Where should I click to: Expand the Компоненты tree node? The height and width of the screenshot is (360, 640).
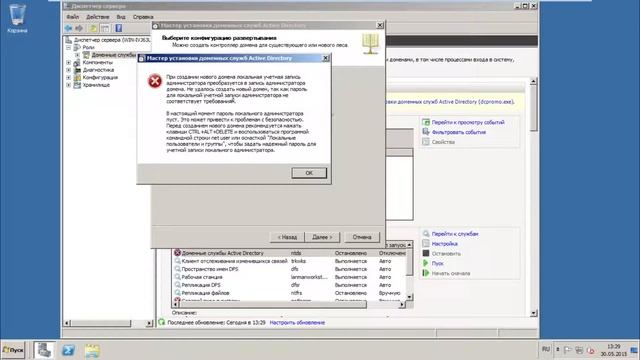click(69, 62)
